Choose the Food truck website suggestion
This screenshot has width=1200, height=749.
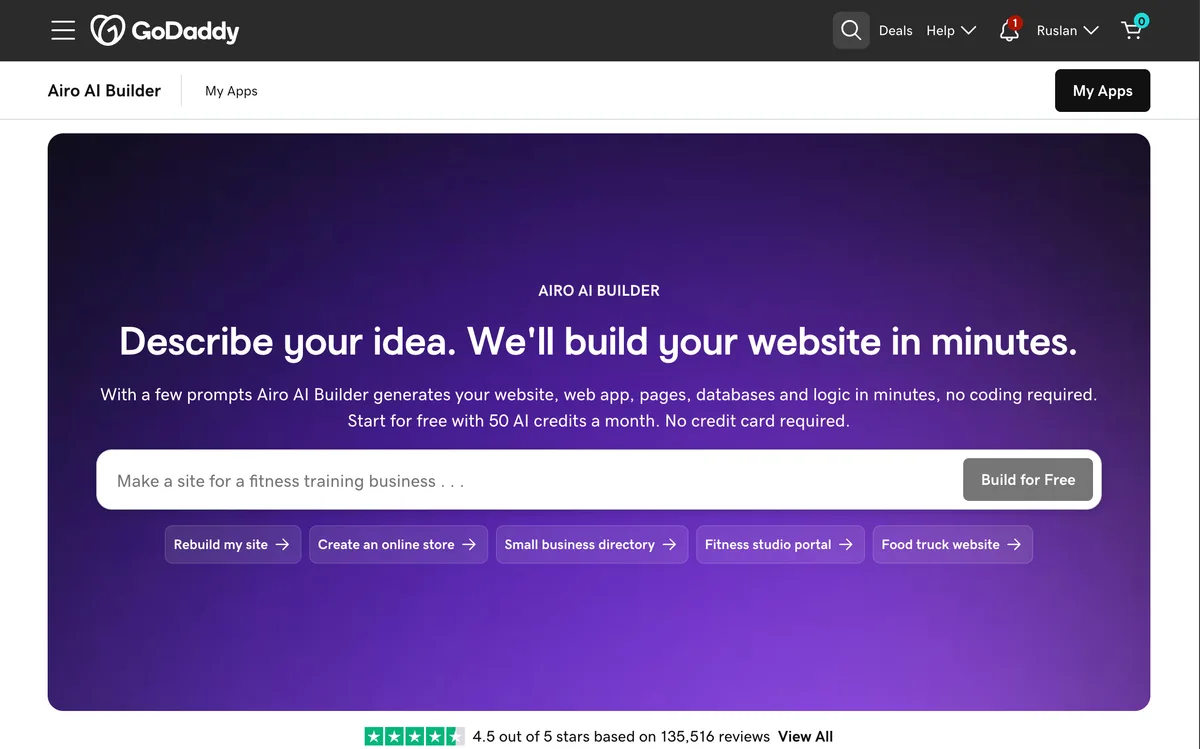(x=952, y=545)
